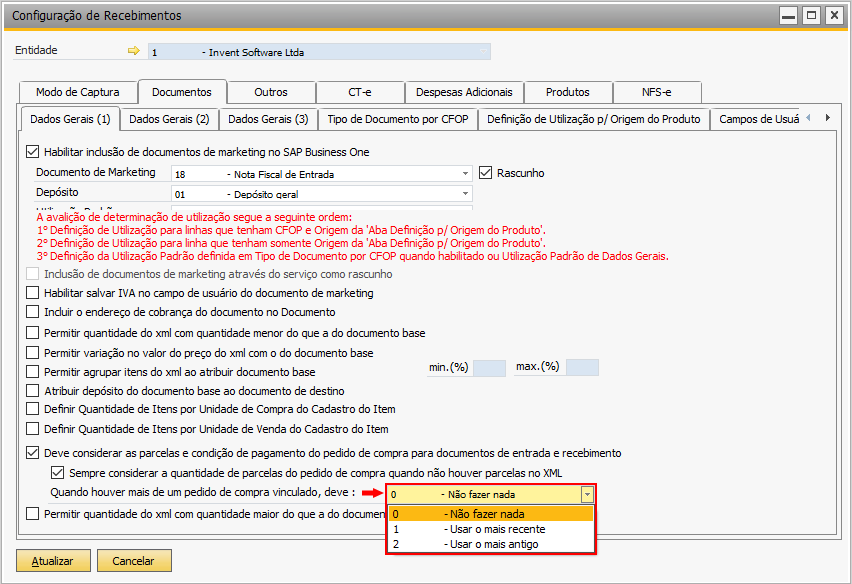Check Incluir o endereço de cobrança
This screenshot has width=852, height=584.
pyautogui.click(x=33, y=312)
